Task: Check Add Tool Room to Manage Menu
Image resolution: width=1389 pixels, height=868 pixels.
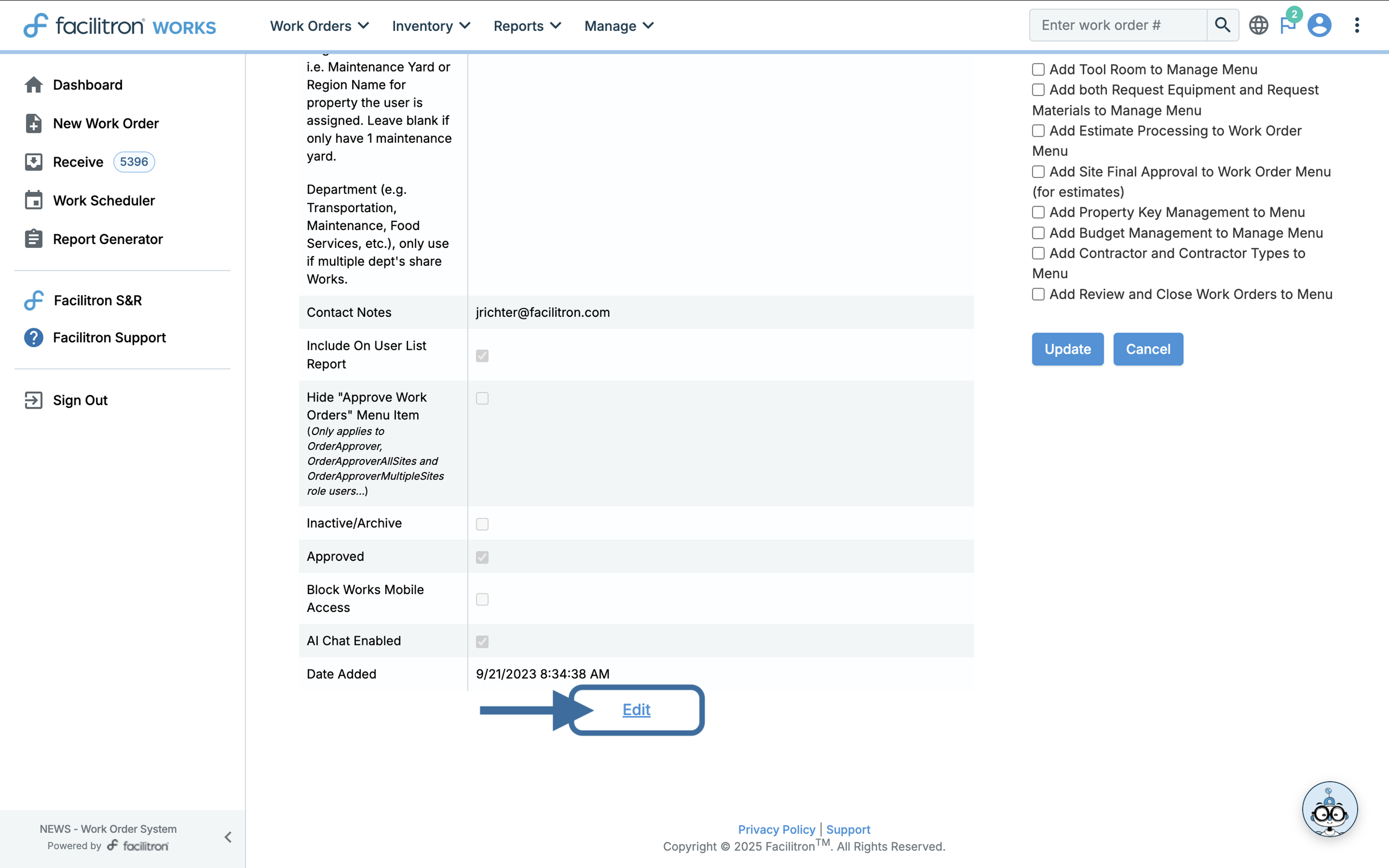Action: (1038, 69)
